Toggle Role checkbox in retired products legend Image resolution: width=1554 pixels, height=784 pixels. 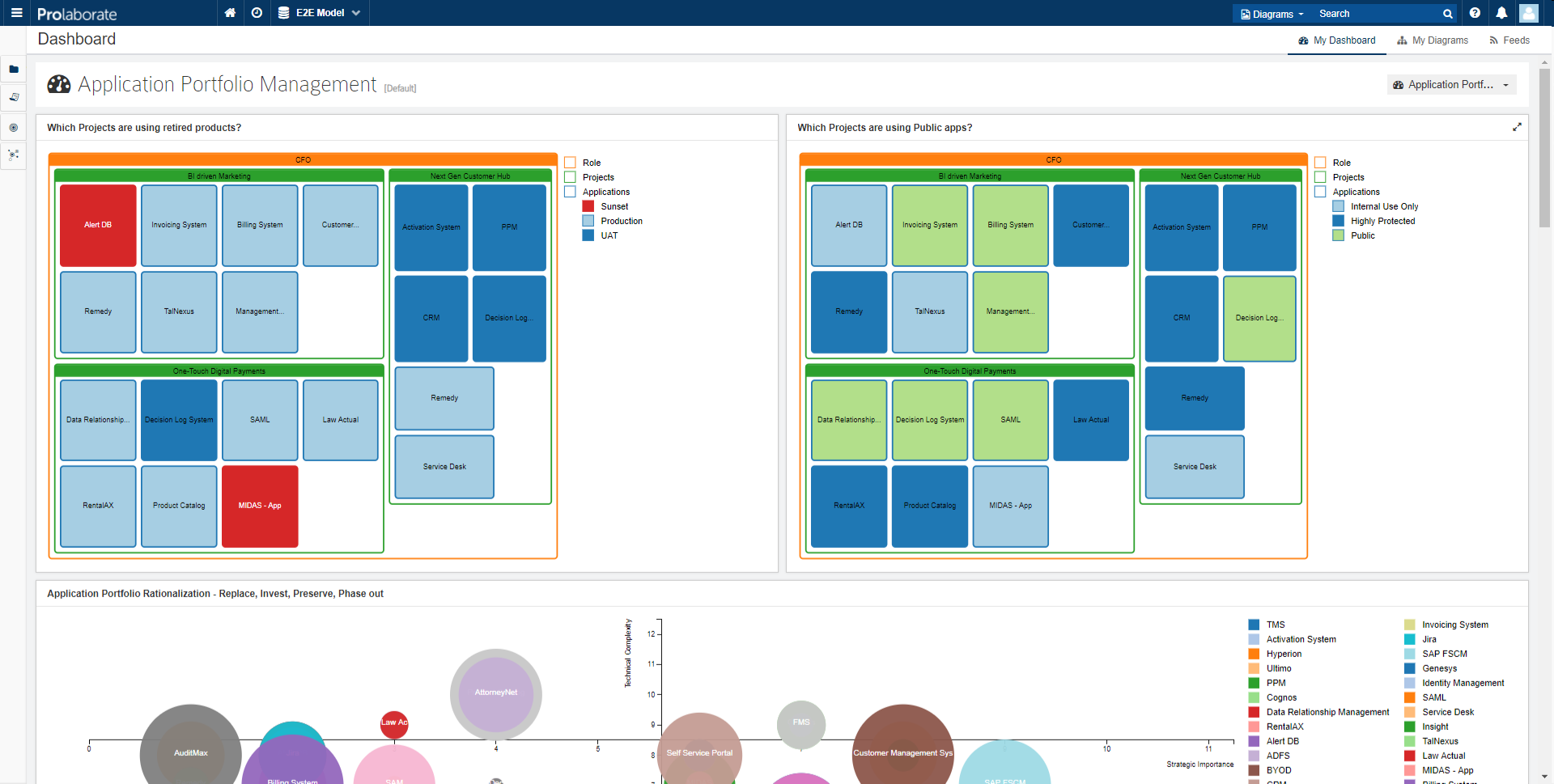[x=571, y=163]
